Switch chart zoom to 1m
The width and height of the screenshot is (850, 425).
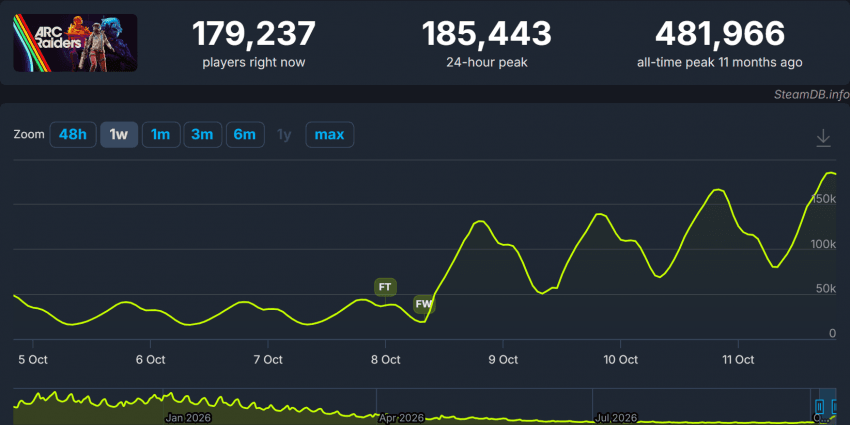160,134
